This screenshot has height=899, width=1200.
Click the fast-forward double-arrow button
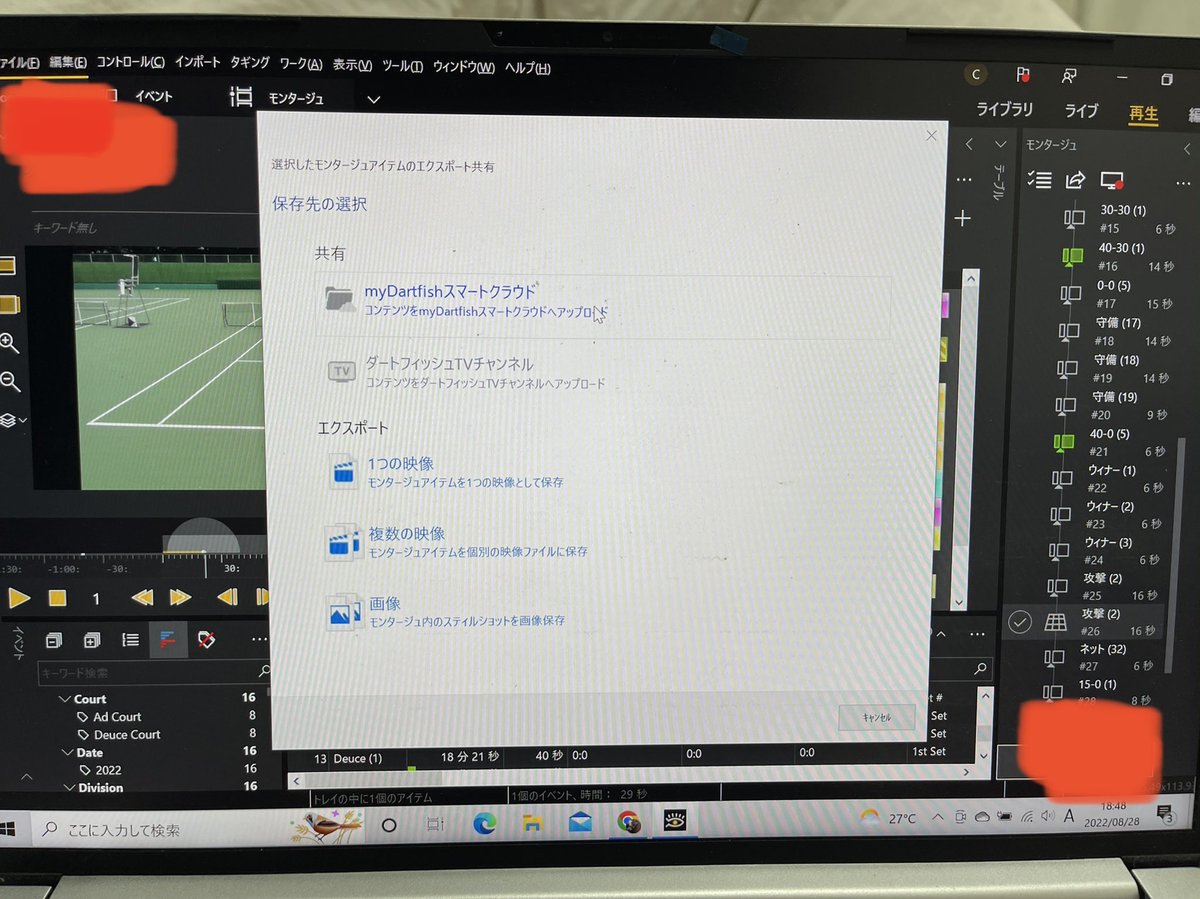(180, 598)
